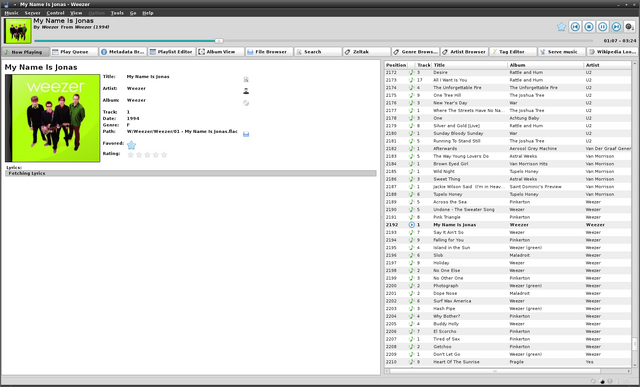This screenshot has height=387, width=640.
Task: Sort the queue by the Artist column
Action: click(608, 65)
